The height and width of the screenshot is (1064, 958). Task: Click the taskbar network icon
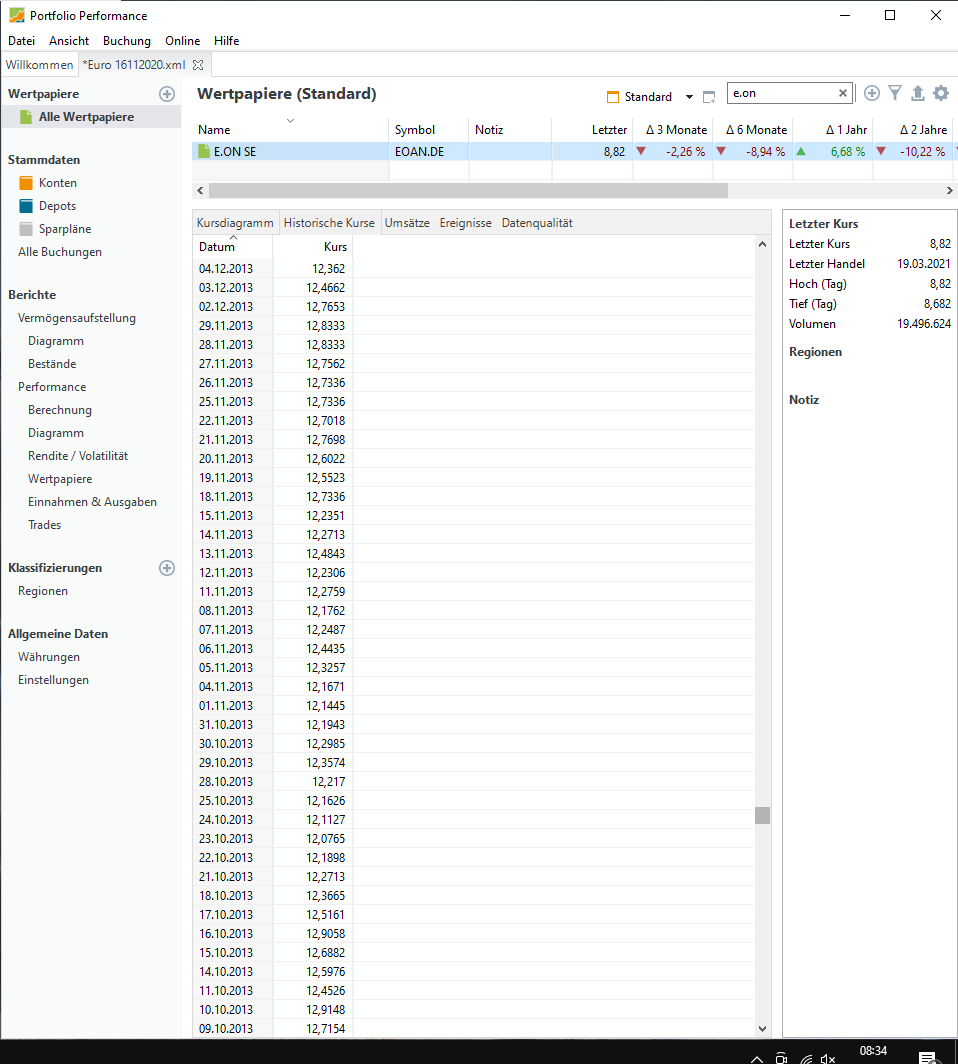[806, 1059]
